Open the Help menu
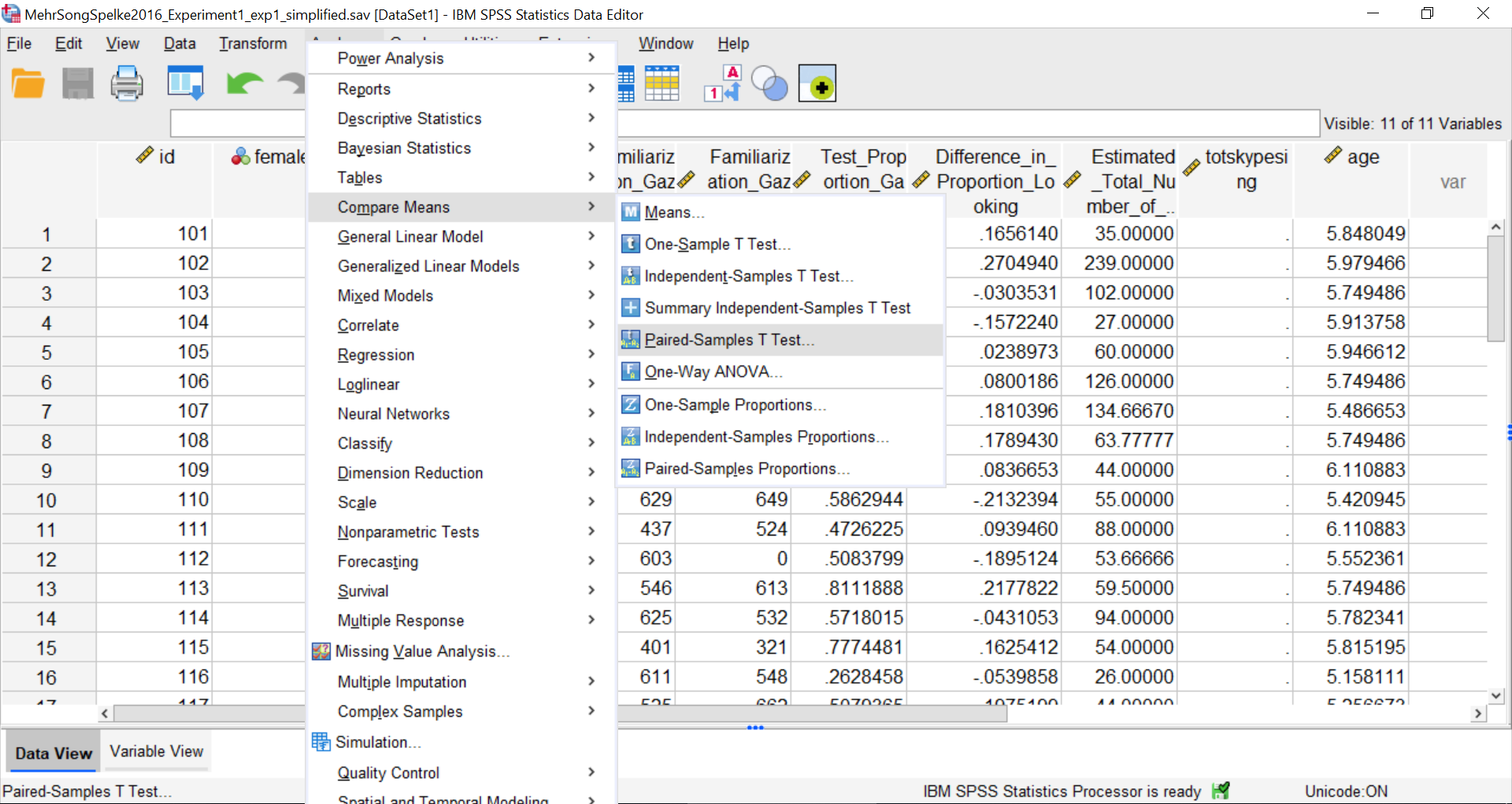Viewport: 1512px width, 804px height. point(733,43)
